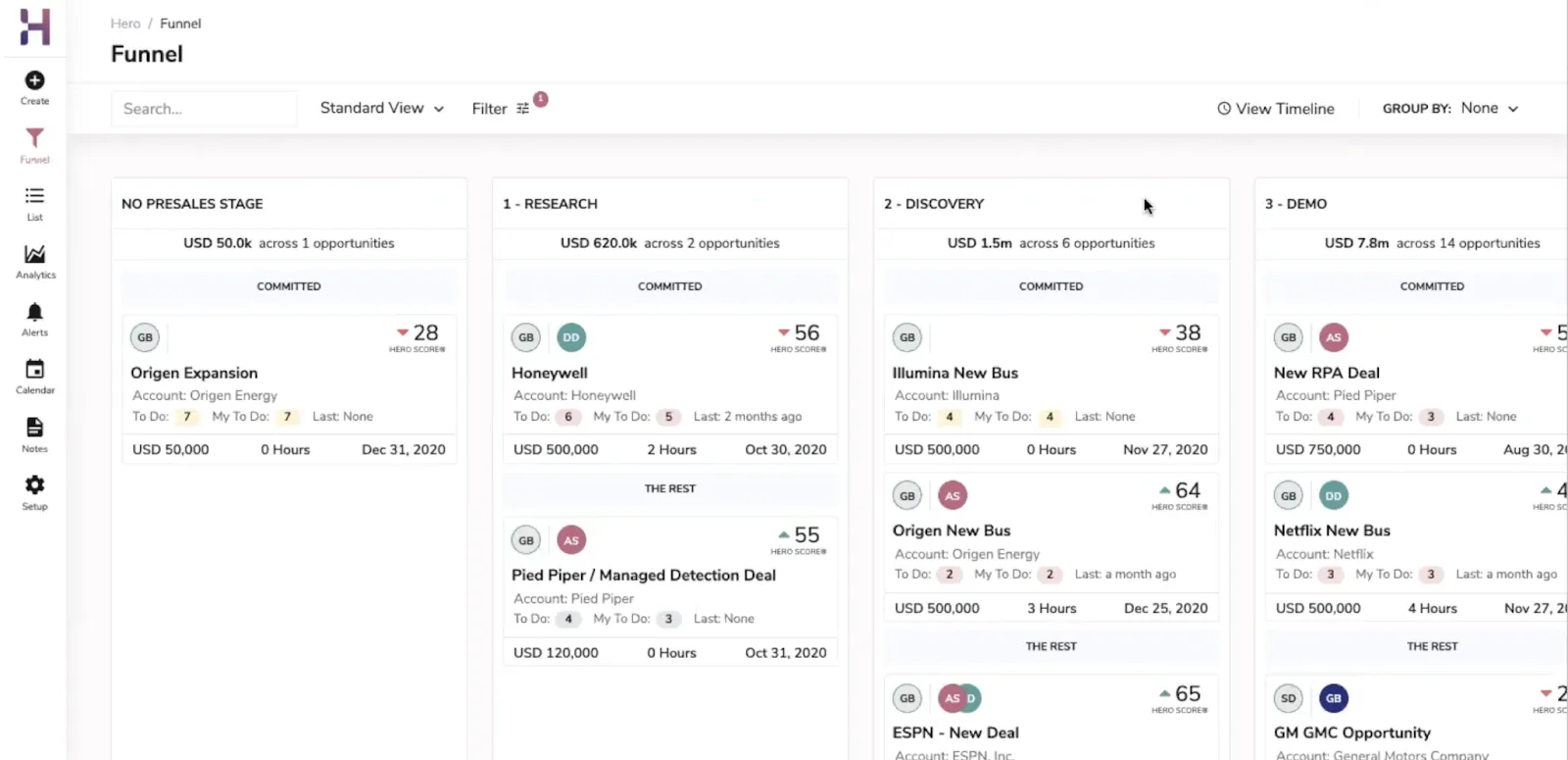1568x760 pixels.
Task: Click View Timeline button
Action: click(1276, 109)
